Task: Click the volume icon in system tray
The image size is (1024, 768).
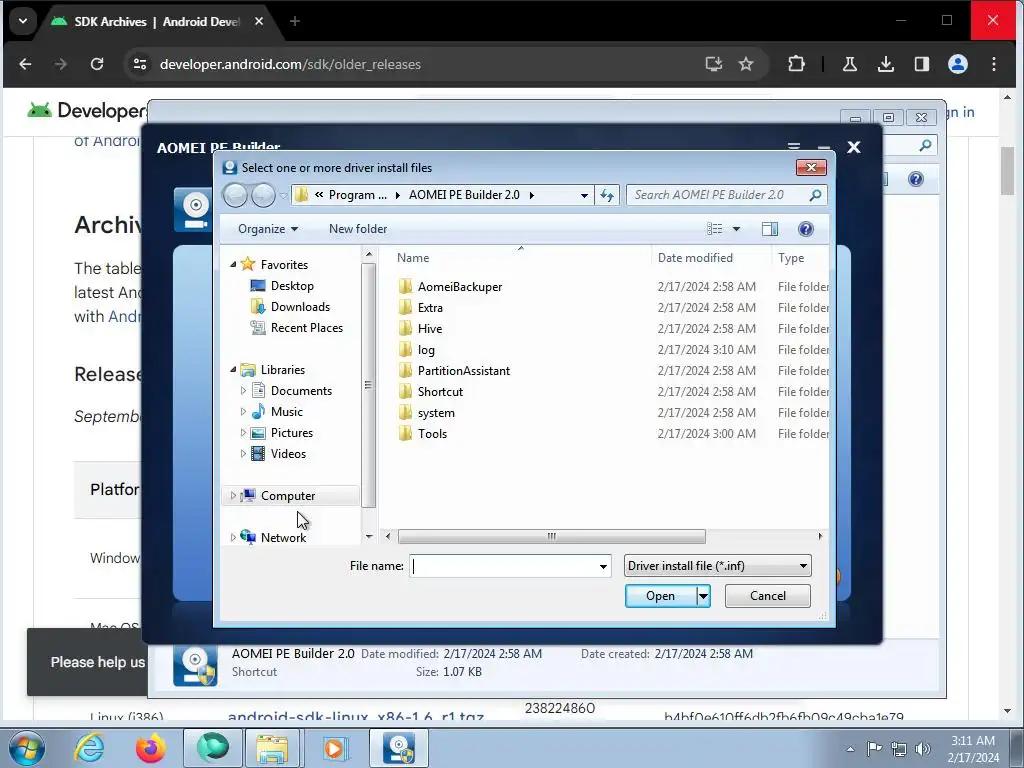Action: tap(923, 748)
